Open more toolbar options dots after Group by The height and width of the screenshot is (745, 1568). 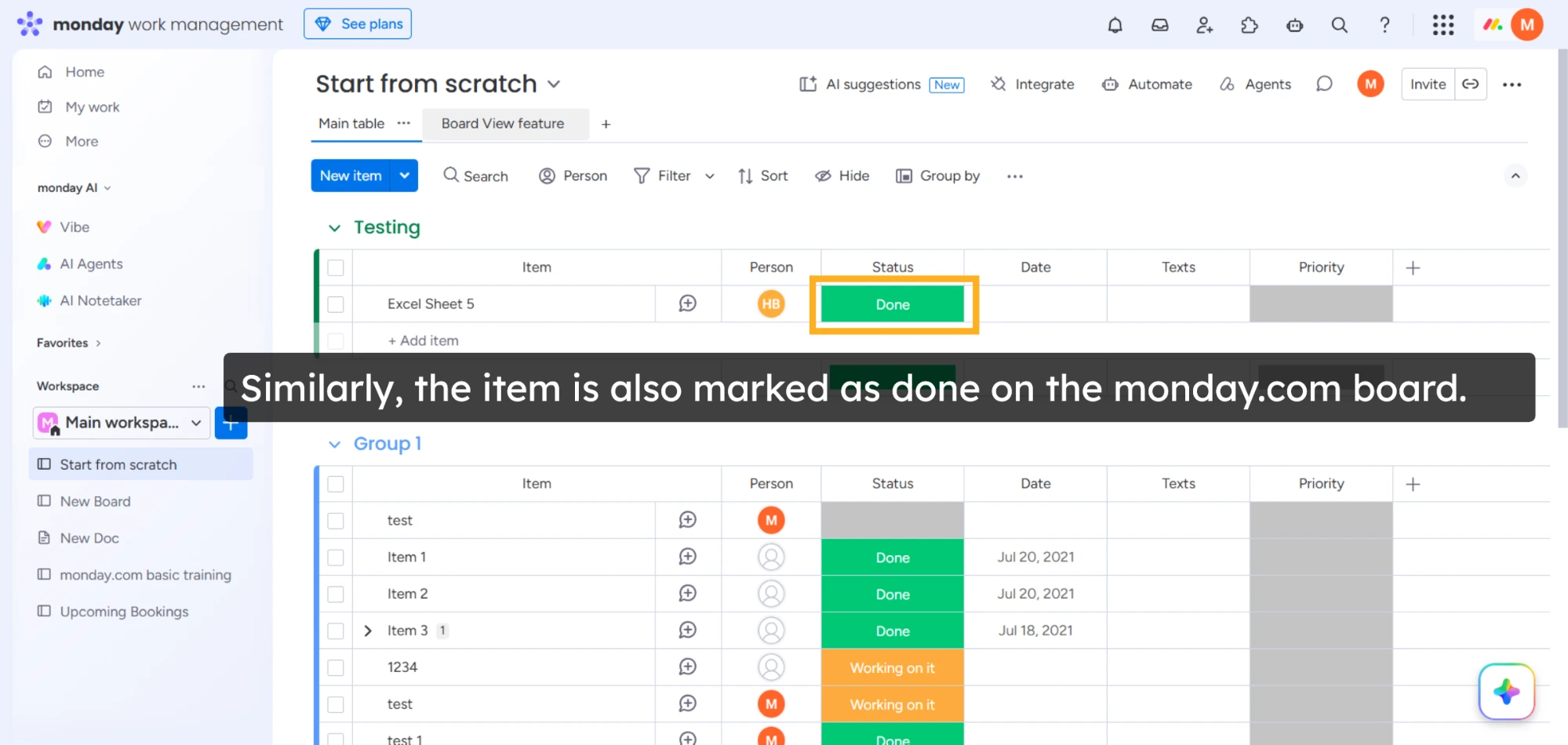tap(1015, 176)
